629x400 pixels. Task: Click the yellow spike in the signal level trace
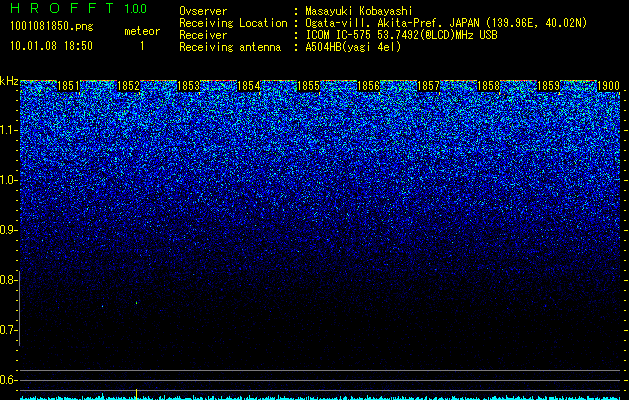click(x=136, y=394)
